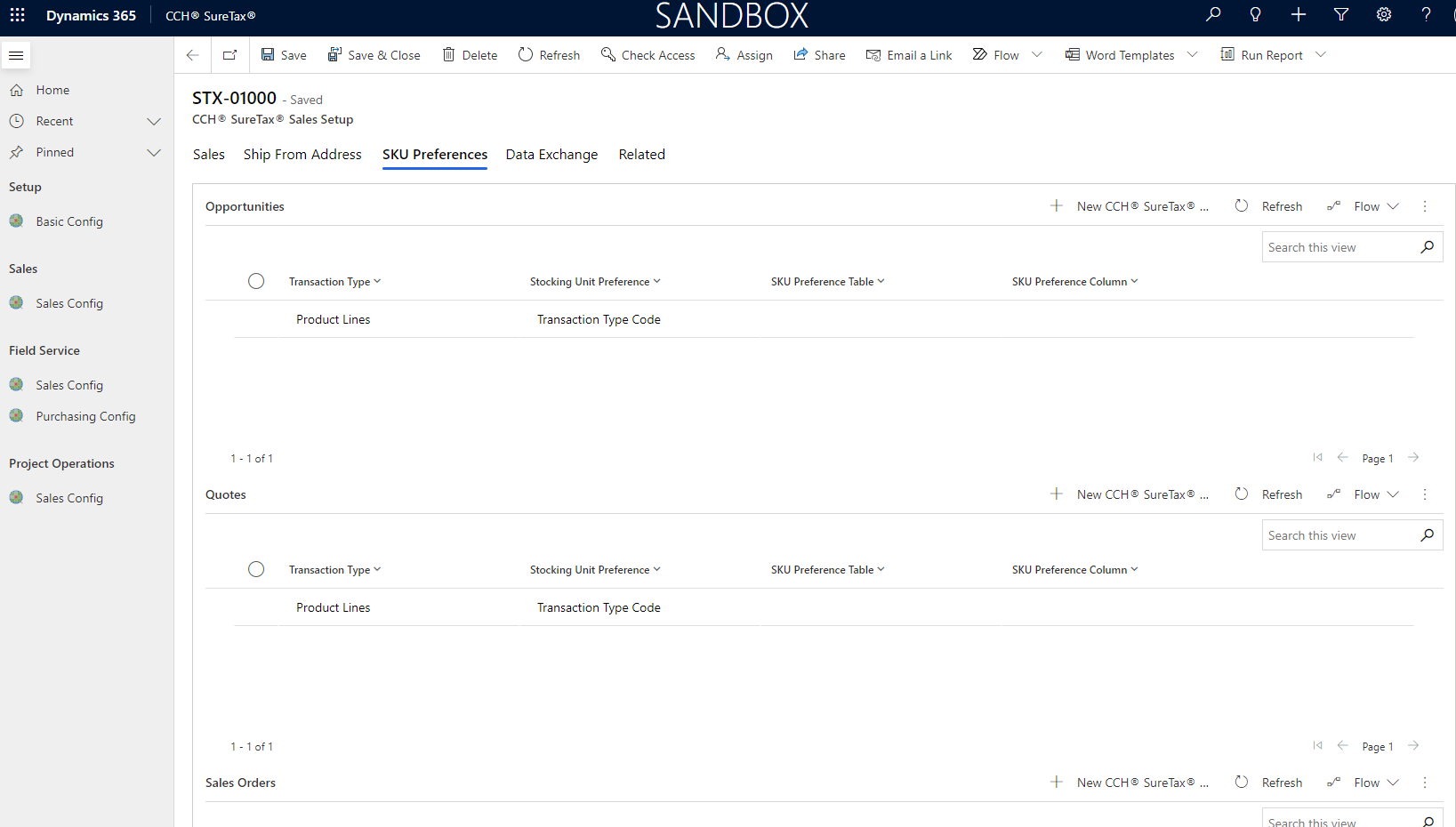Expand Word Templates dropdown chevron
Image resolution: width=1456 pixels, height=827 pixels.
1193,55
